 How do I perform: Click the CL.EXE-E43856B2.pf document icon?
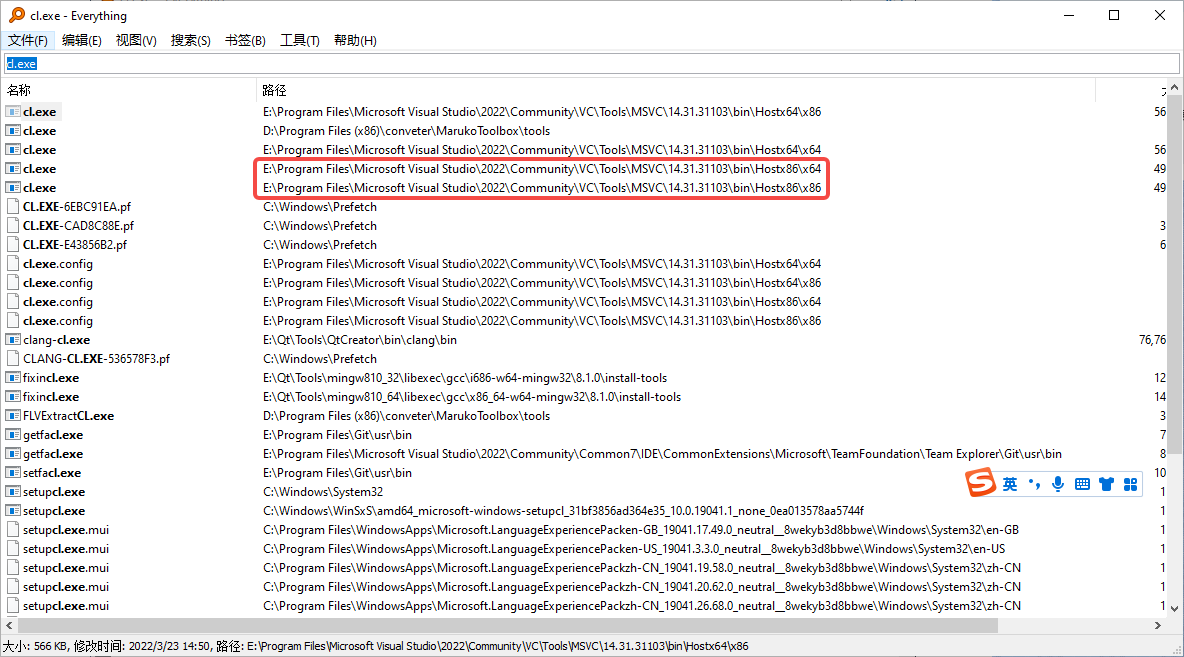[13, 245]
